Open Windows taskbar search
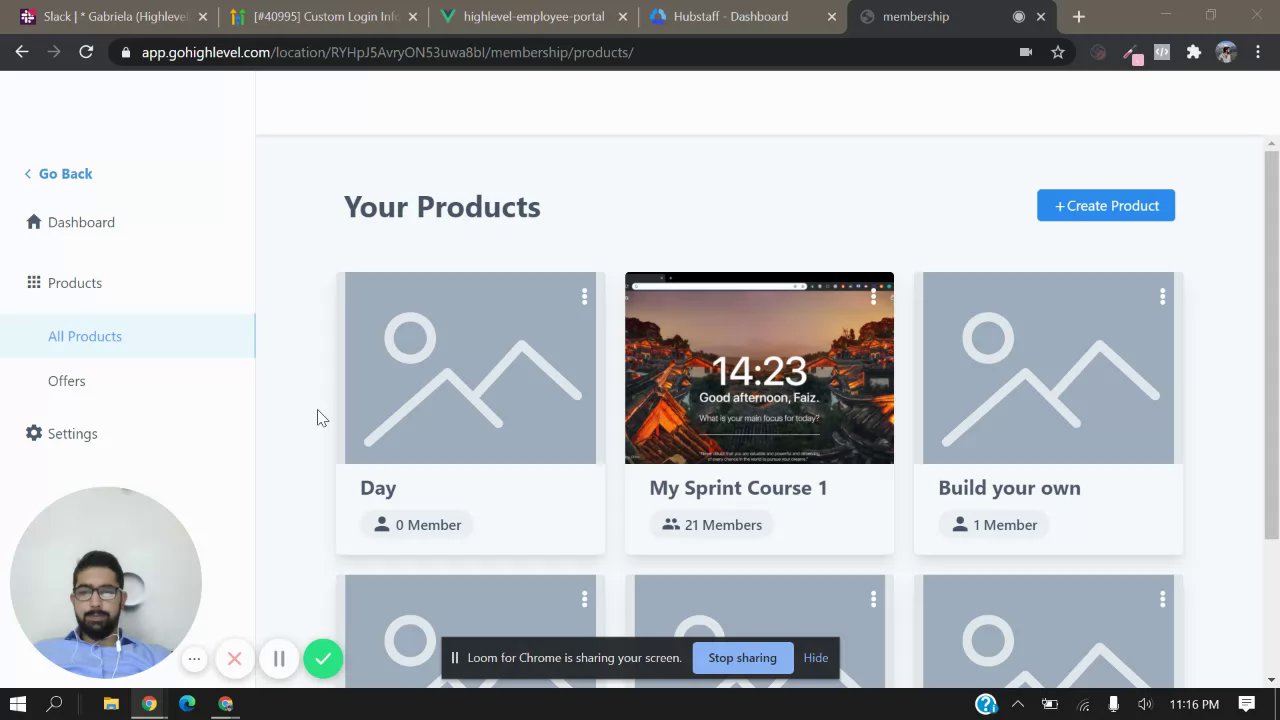This screenshot has height=720, width=1280. pyautogui.click(x=55, y=704)
